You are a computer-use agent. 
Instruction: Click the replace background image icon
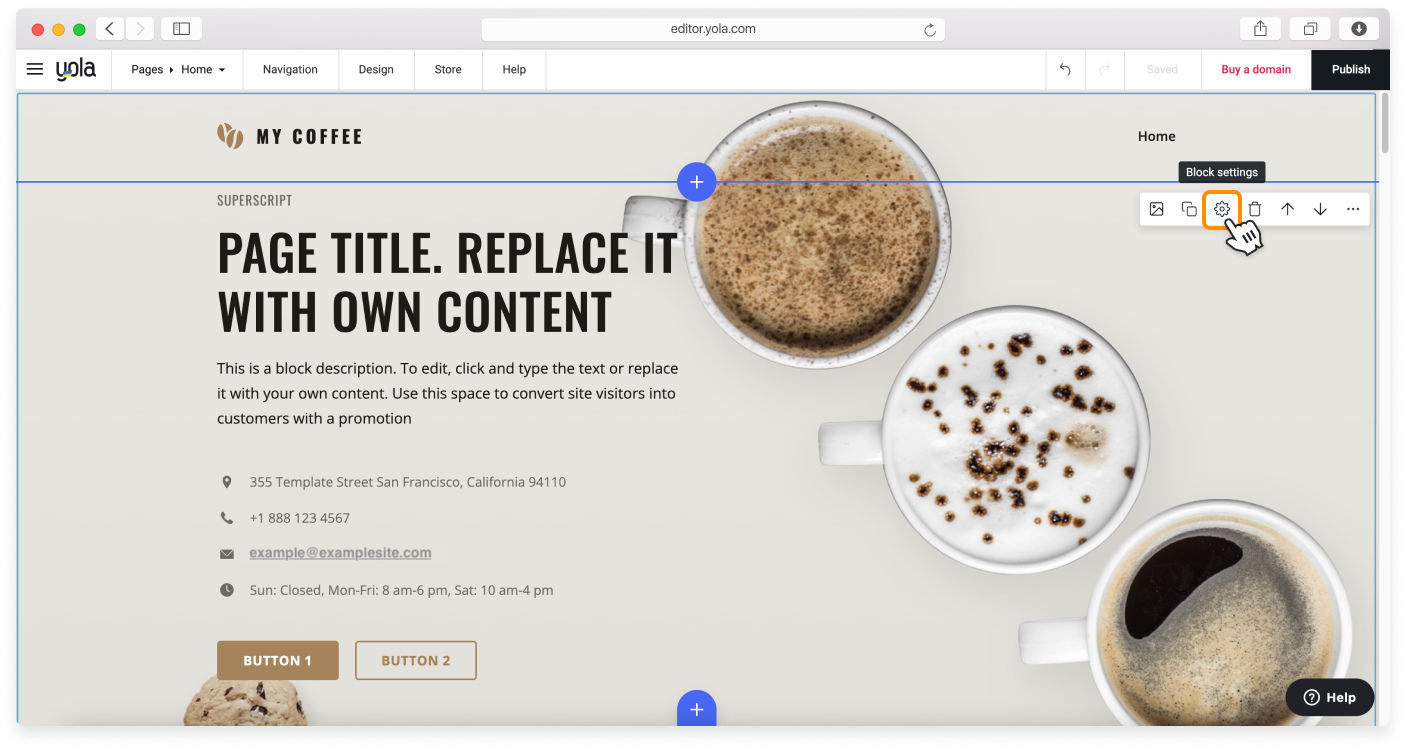pyautogui.click(x=1156, y=209)
